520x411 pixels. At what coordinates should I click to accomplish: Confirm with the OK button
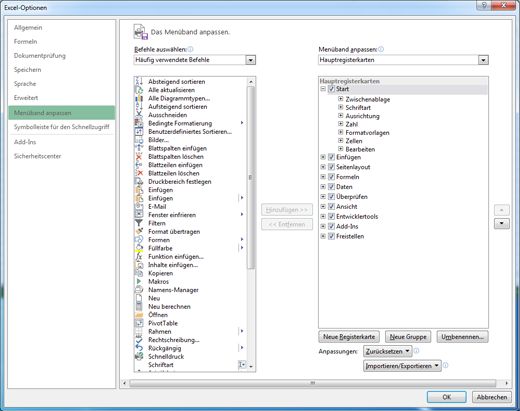click(447, 397)
